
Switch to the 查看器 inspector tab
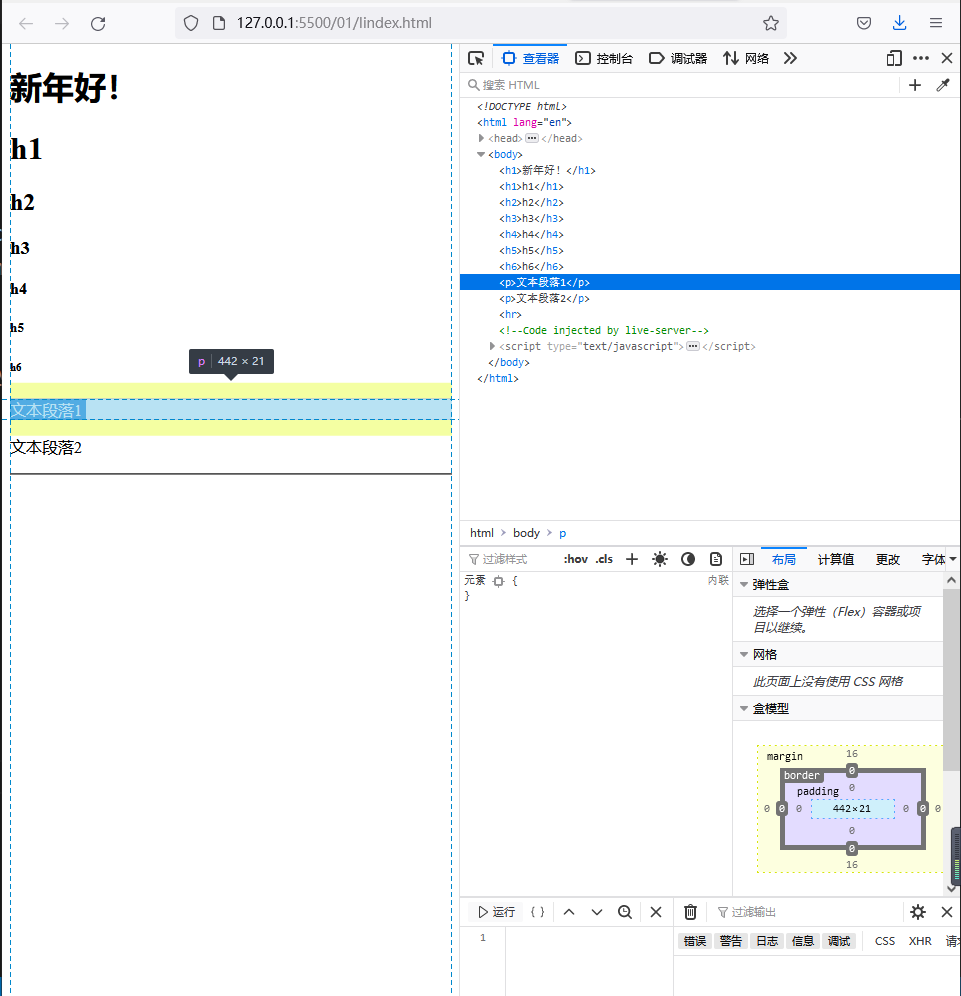click(530, 58)
